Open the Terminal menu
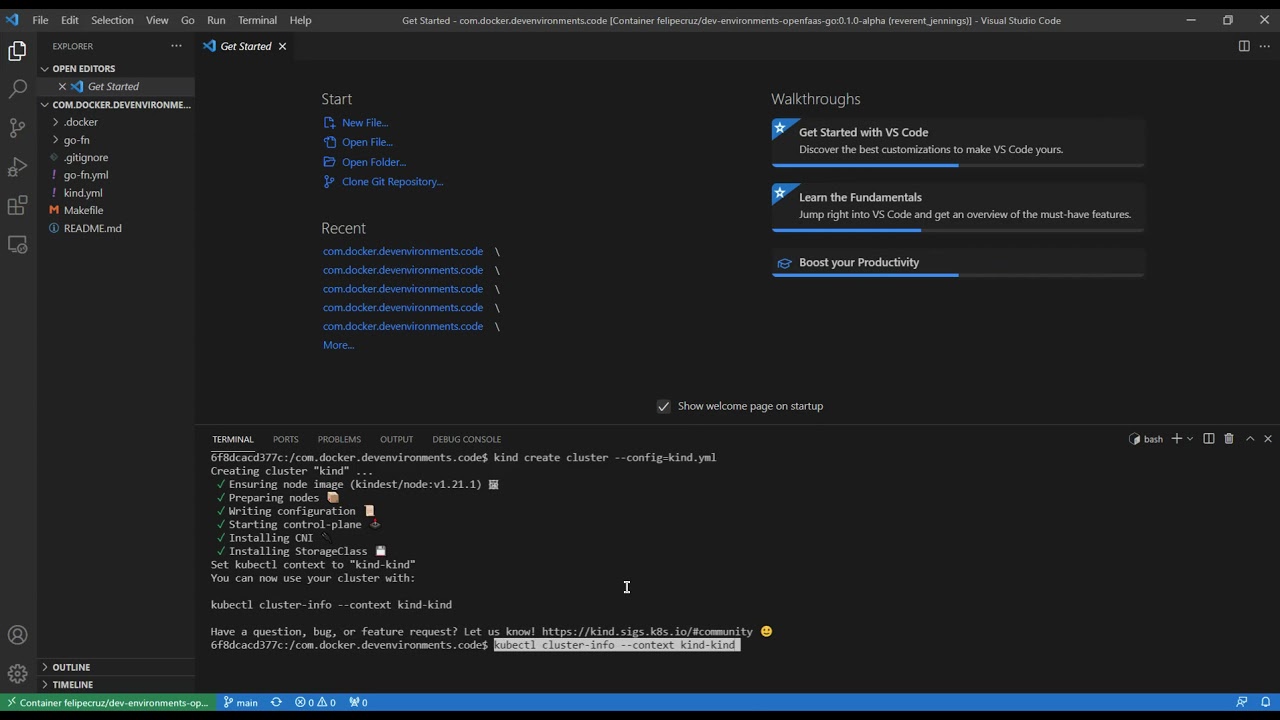This screenshot has height=720, width=1280. (x=257, y=20)
